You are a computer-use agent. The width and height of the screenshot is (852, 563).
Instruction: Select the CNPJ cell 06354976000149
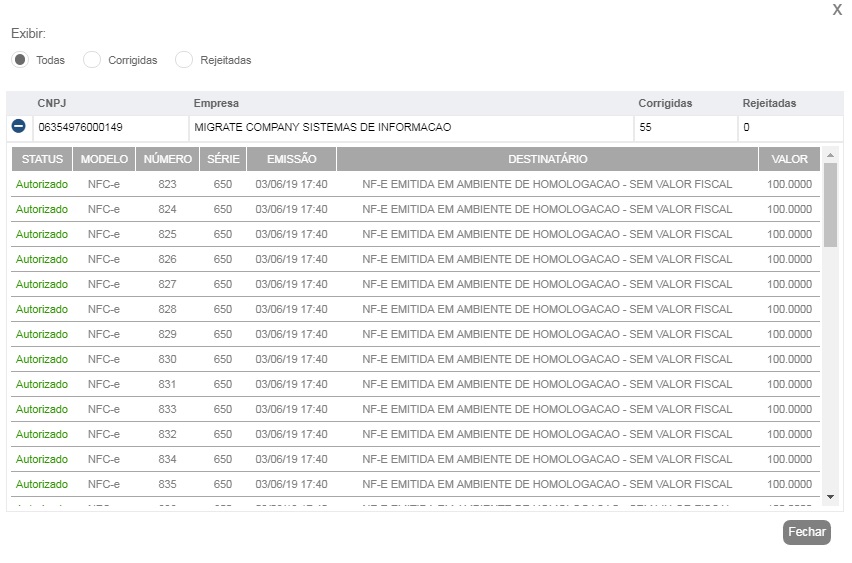(80, 128)
